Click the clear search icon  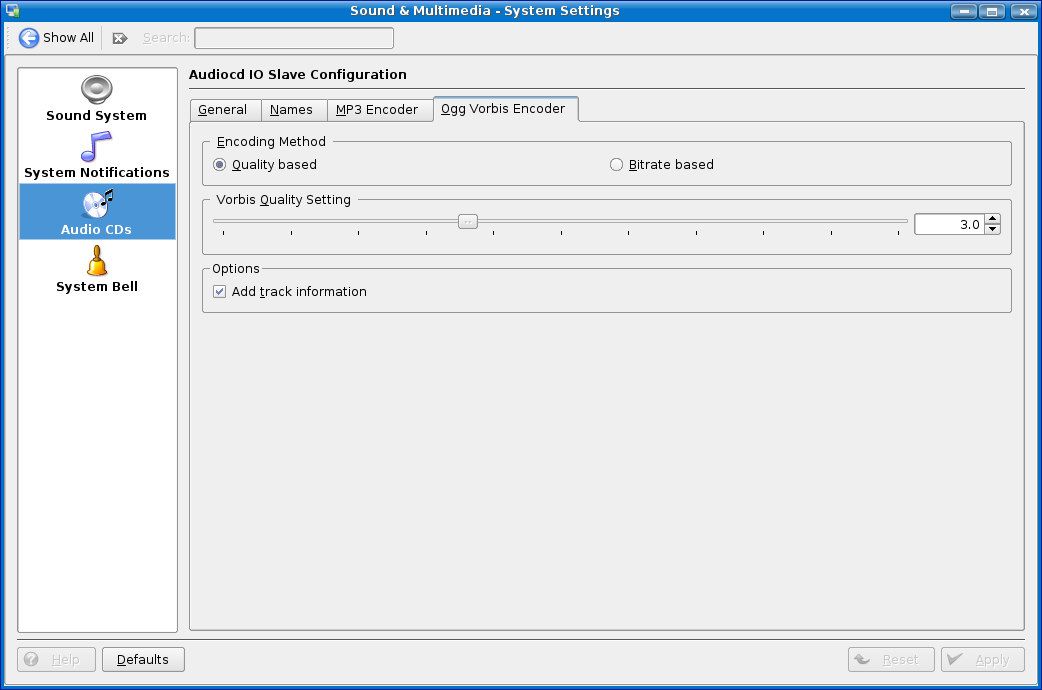coord(120,38)
